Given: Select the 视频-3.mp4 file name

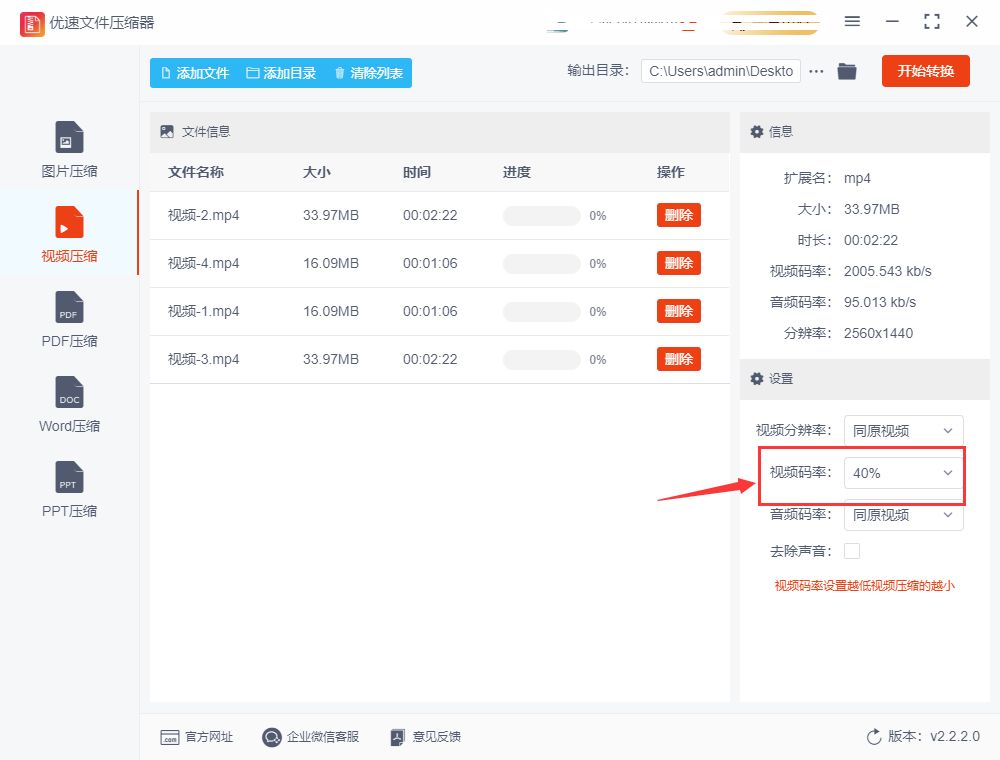Looking at the screenshot, I should click(203, 360).
